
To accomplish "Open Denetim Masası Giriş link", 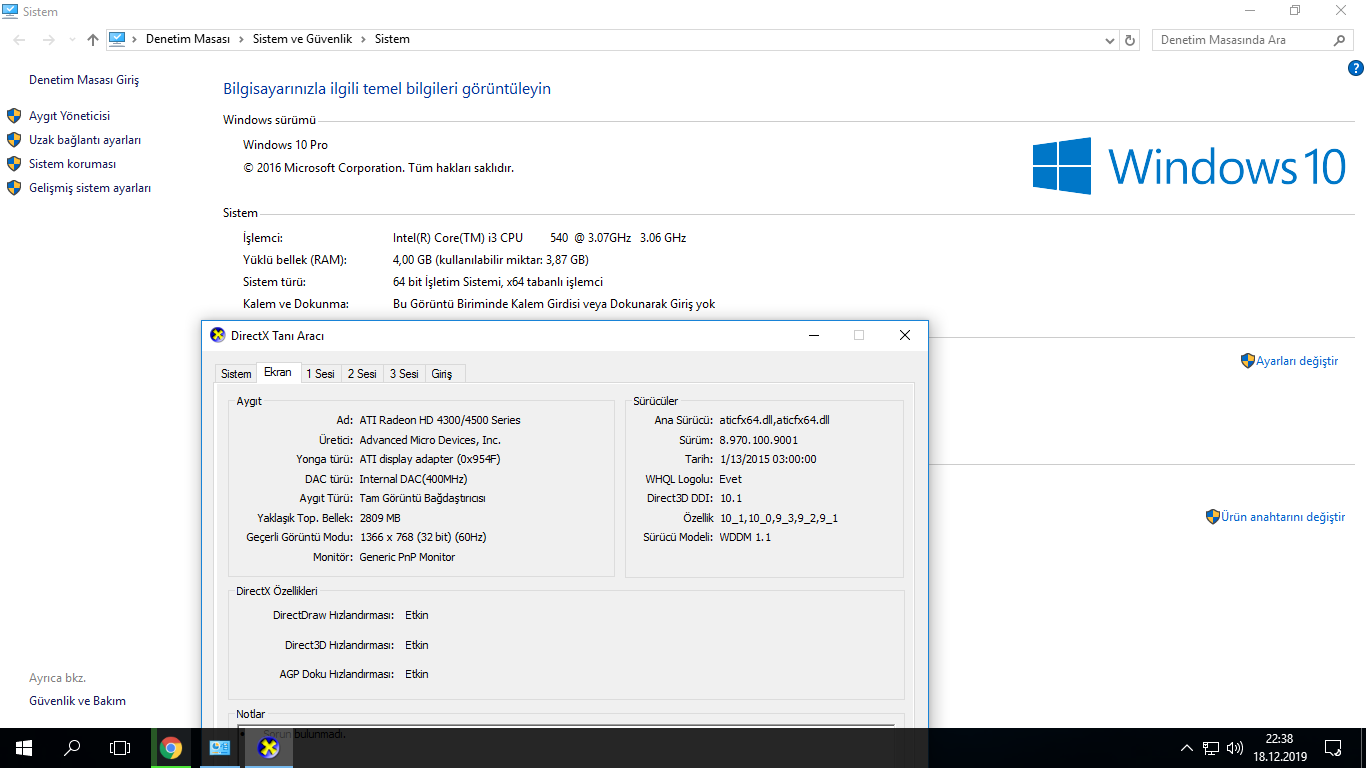I will coord(84,80).
